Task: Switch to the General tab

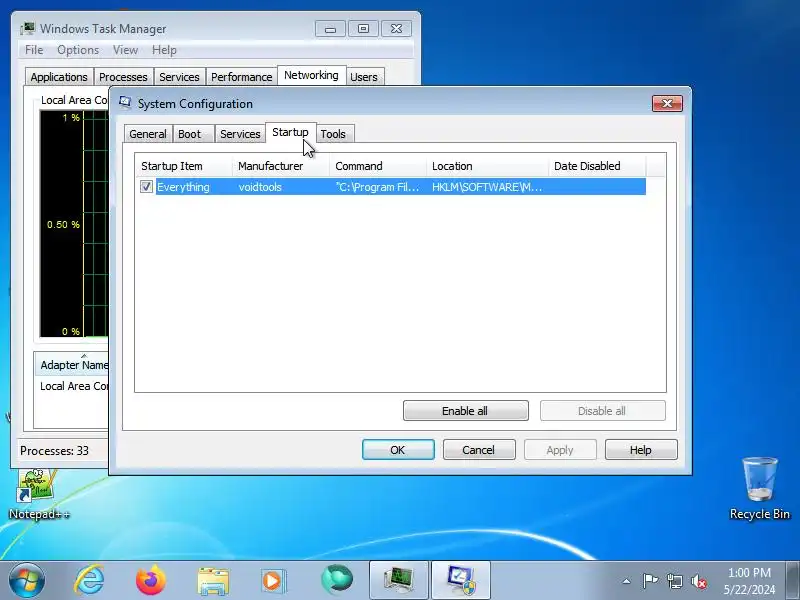Action: coord(148,134)
